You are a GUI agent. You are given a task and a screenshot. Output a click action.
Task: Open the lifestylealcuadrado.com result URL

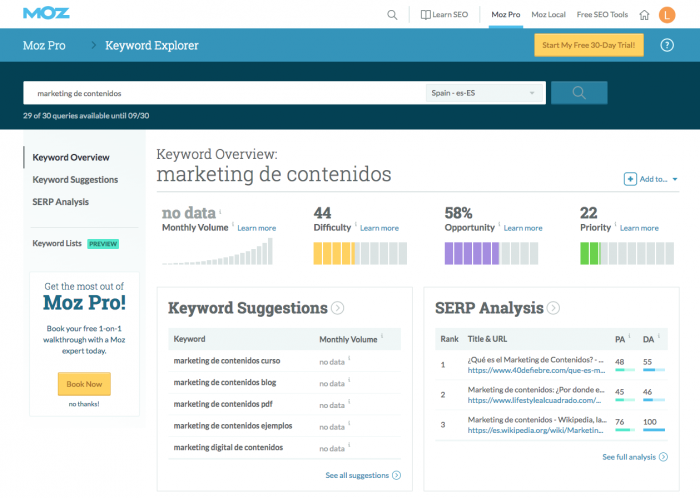pyautogui.click(x=534, y=400)
